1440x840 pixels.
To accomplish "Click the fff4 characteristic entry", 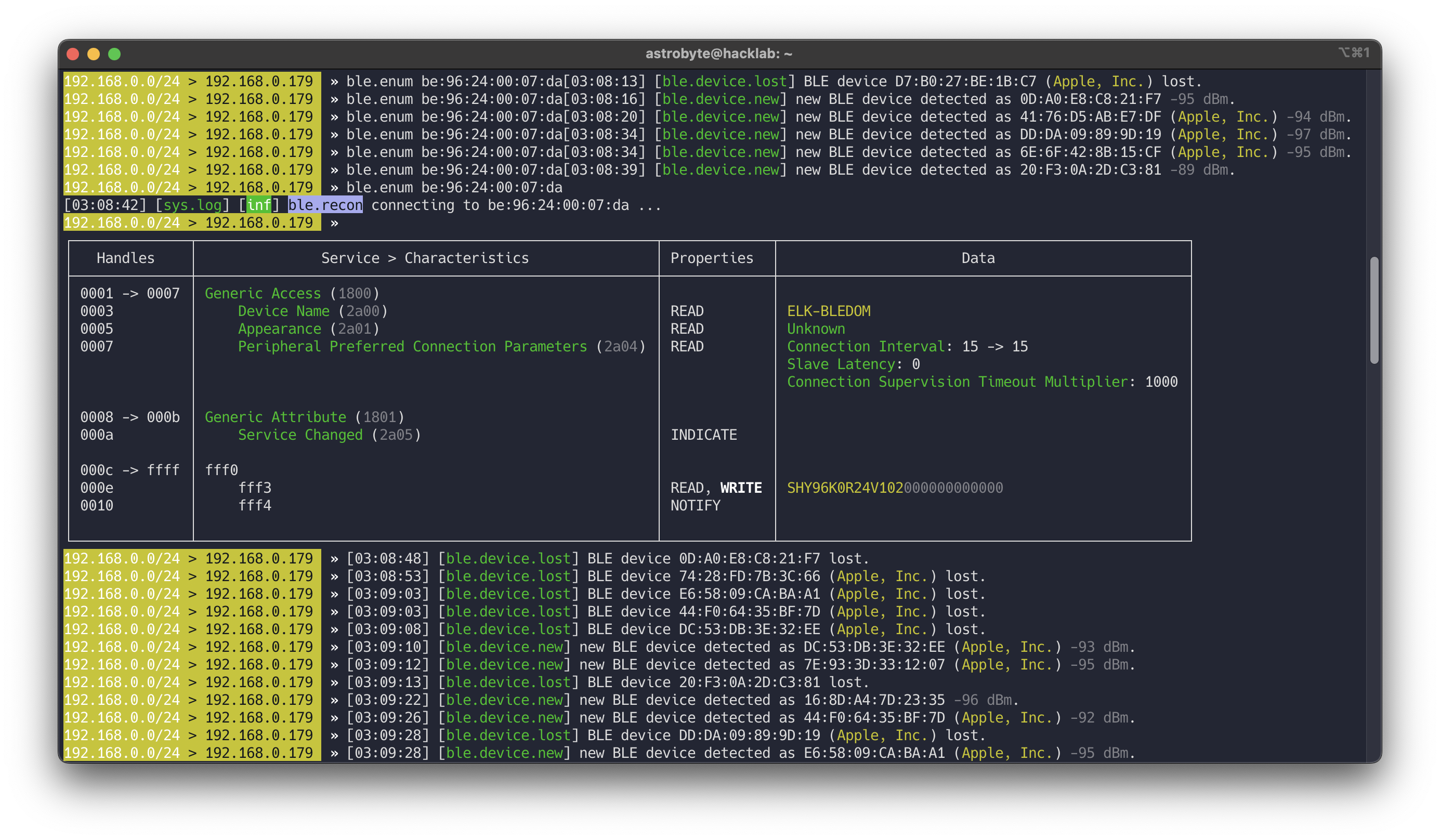I will tap(254, 506).
